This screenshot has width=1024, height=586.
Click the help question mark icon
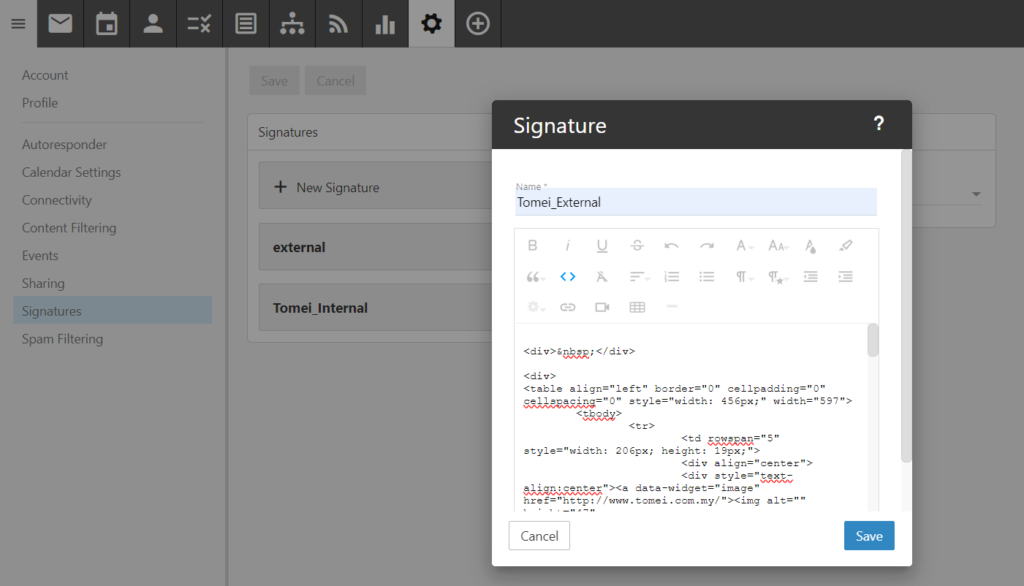click(x=878, y=124)
